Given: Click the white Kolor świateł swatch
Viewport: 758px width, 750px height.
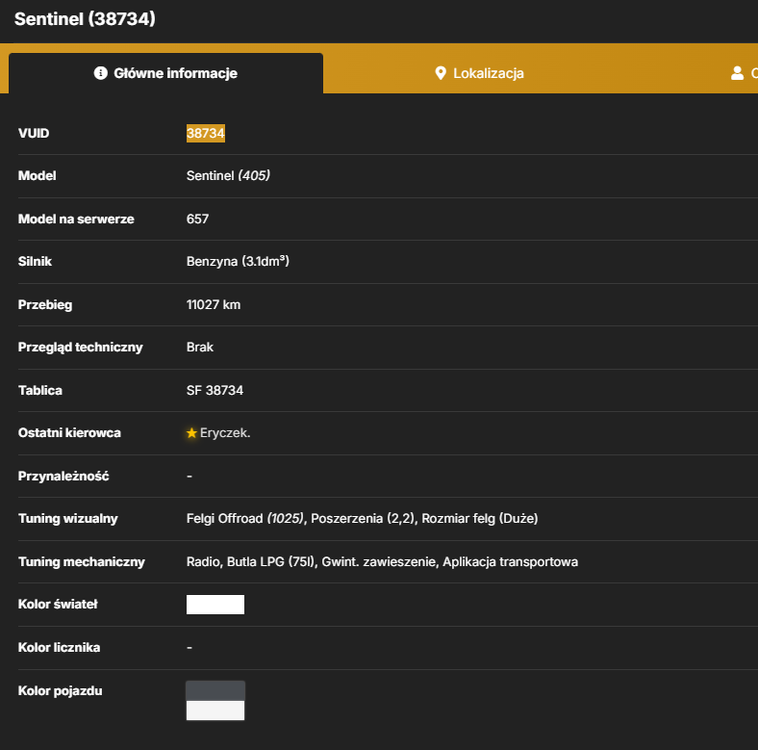Looking at the screenshot, I should 216,604.
